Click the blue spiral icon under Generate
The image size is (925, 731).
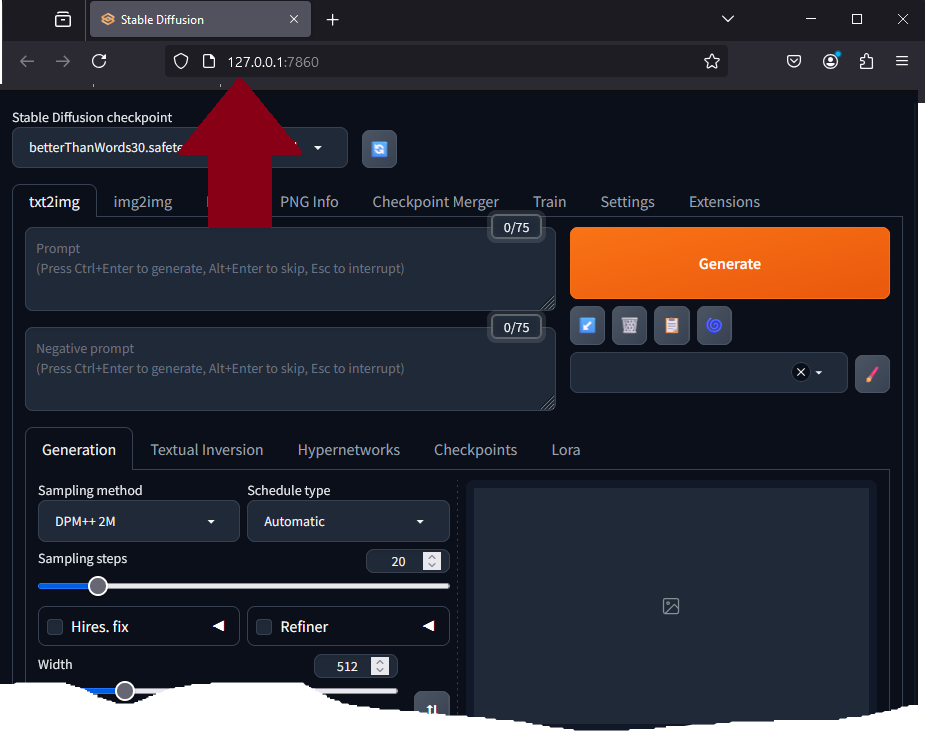pyautogui.click(x=714, y=325)
